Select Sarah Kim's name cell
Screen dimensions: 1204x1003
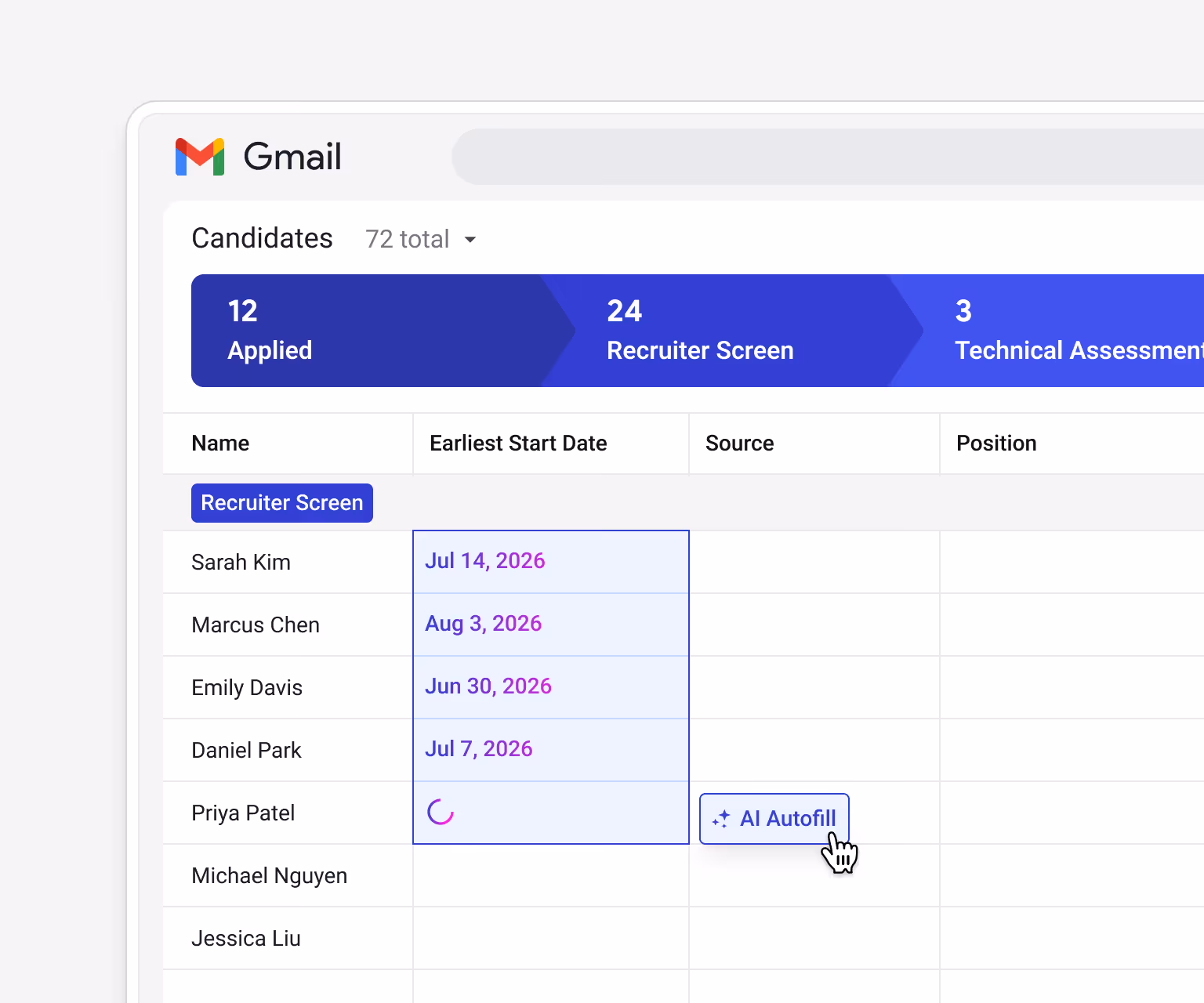tap(288, 563)
